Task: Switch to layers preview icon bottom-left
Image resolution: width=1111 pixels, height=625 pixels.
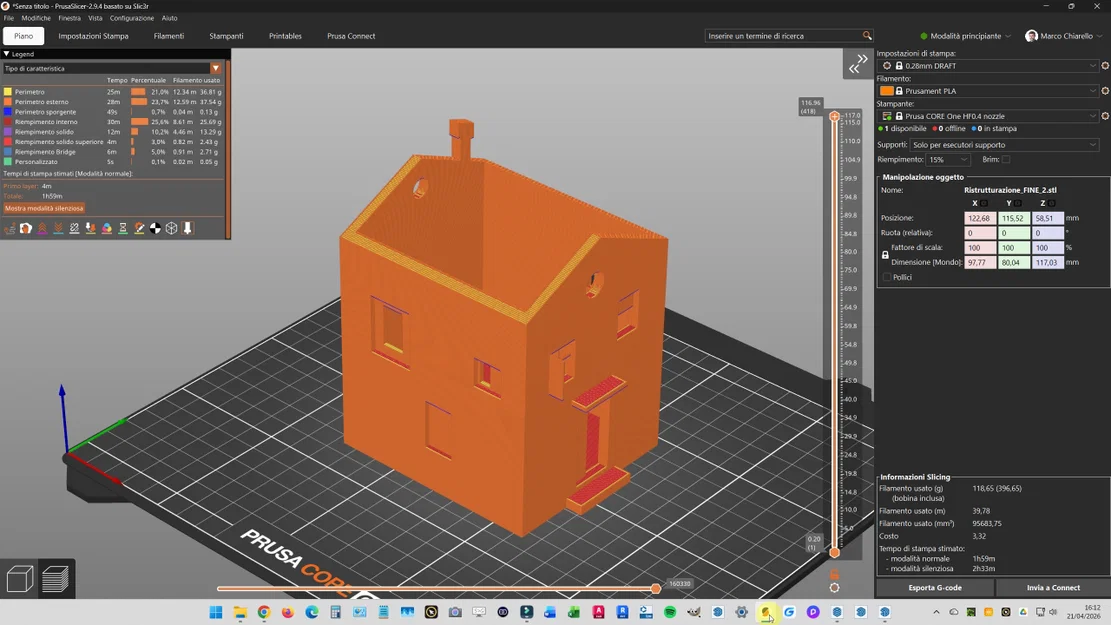Action: click(55, 578)
